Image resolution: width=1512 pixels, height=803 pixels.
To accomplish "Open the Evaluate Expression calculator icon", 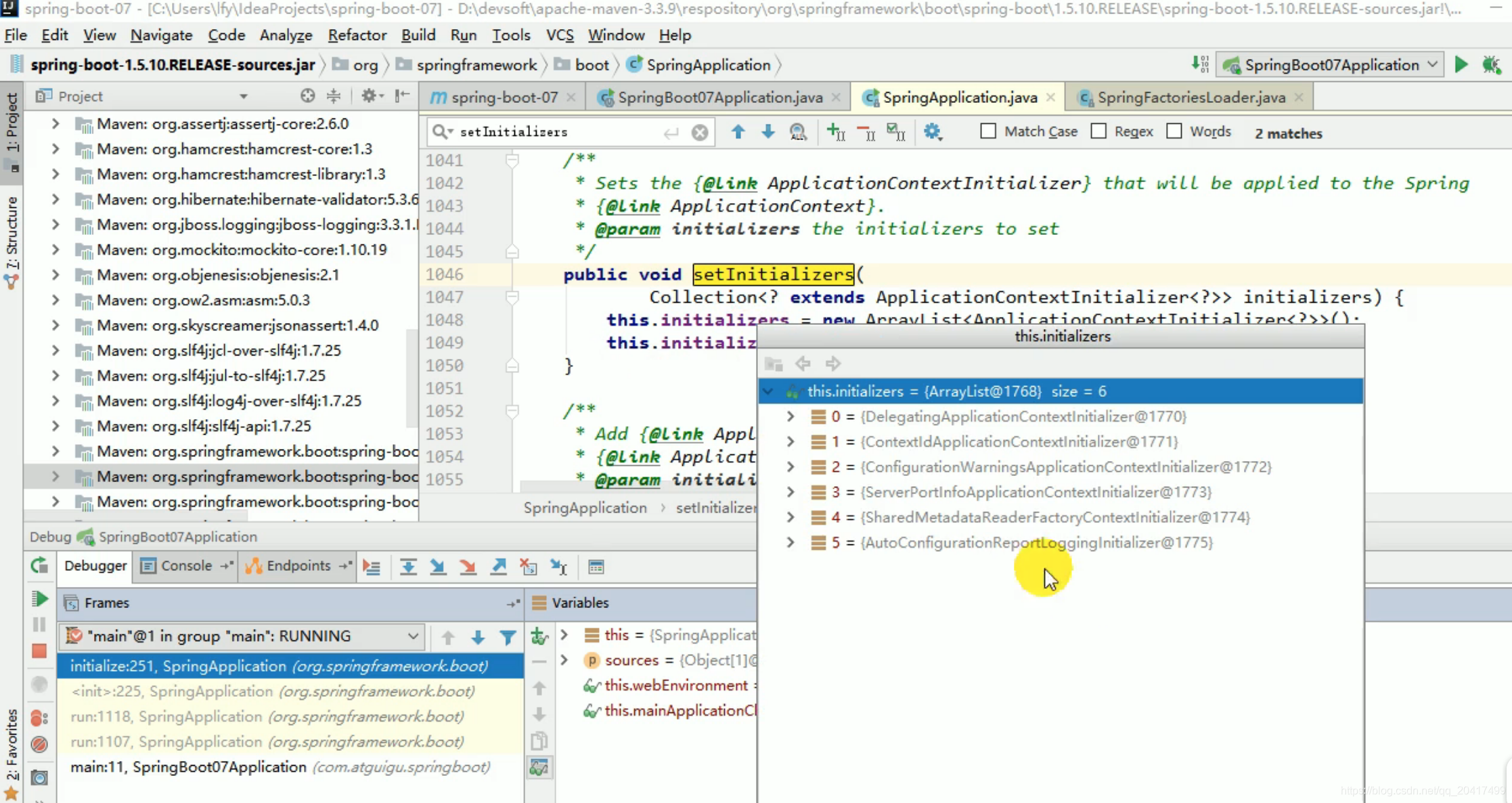I will point(596,567).
